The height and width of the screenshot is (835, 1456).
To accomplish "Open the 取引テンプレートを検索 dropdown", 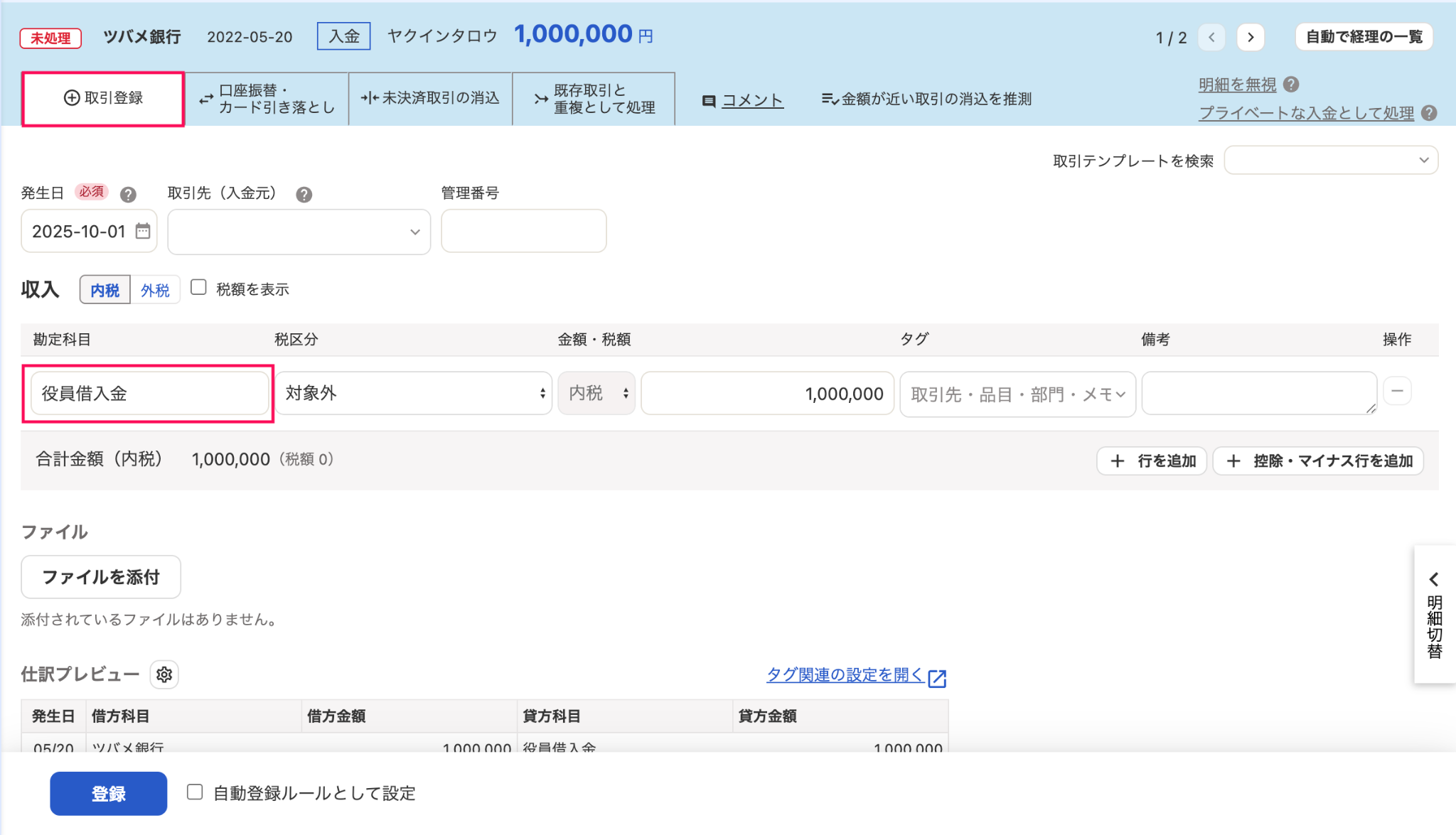I will pos(1331,160).
